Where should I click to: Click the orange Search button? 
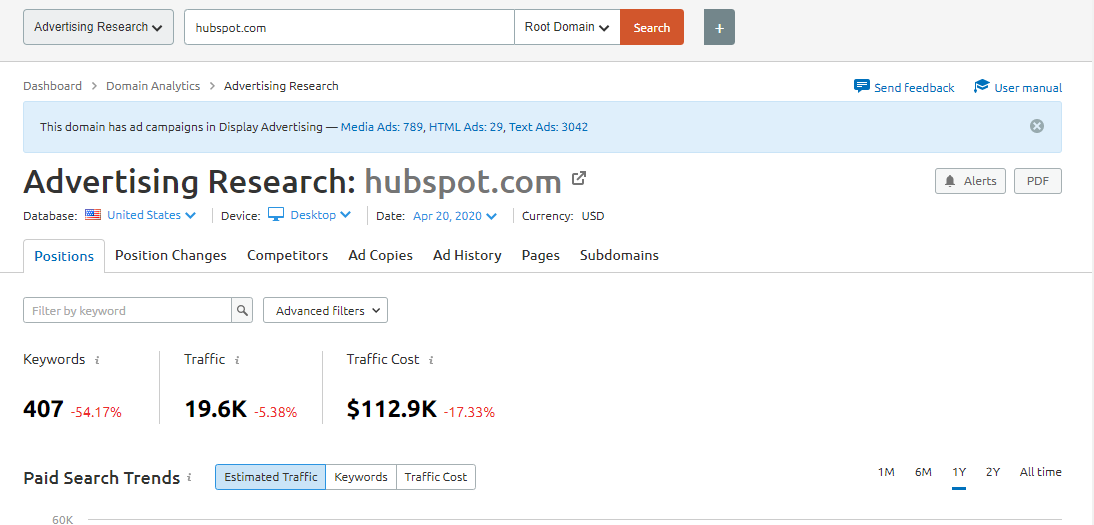pyautogui.click(x=652, y=27)
